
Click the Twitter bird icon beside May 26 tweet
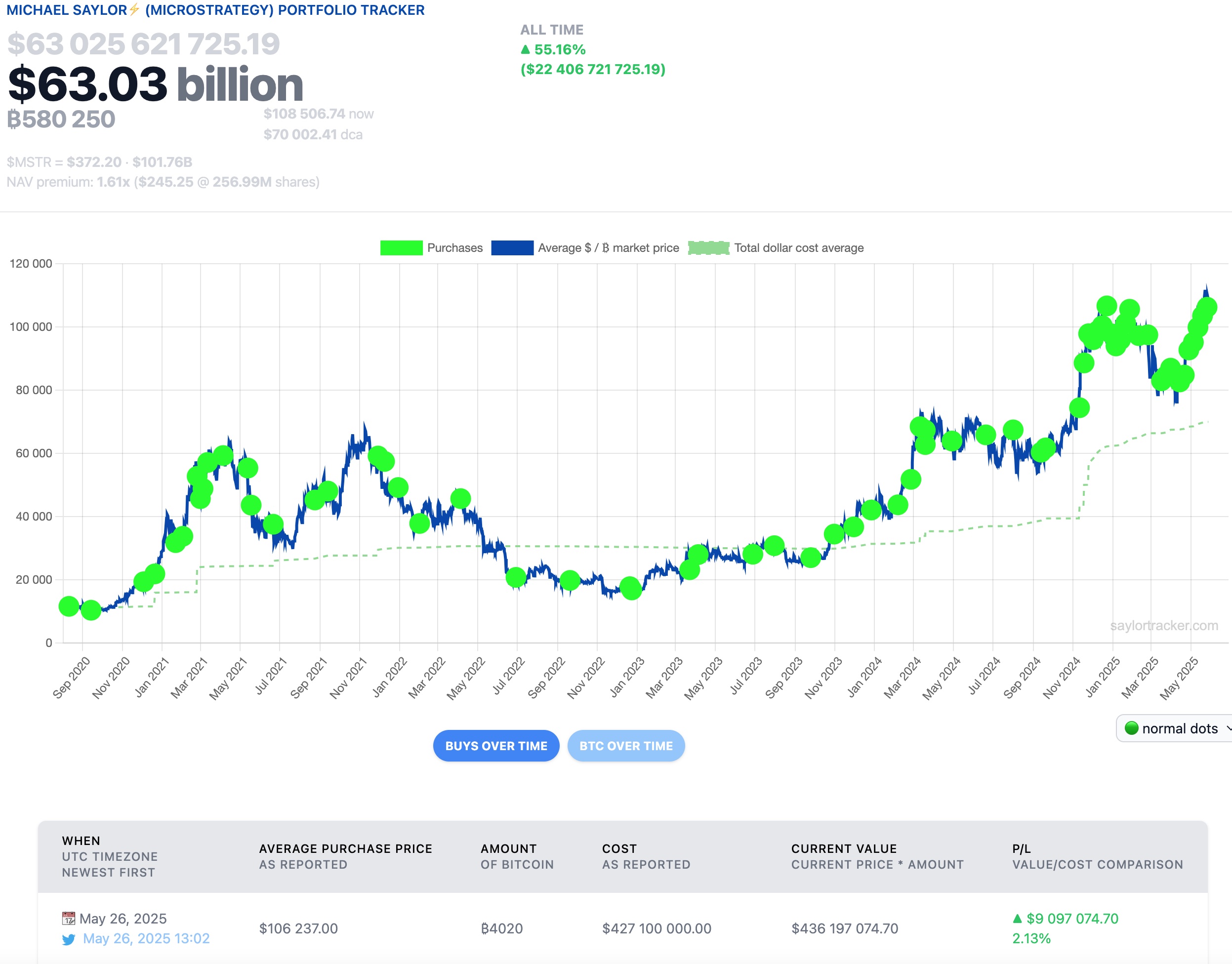tap(68, 939)
